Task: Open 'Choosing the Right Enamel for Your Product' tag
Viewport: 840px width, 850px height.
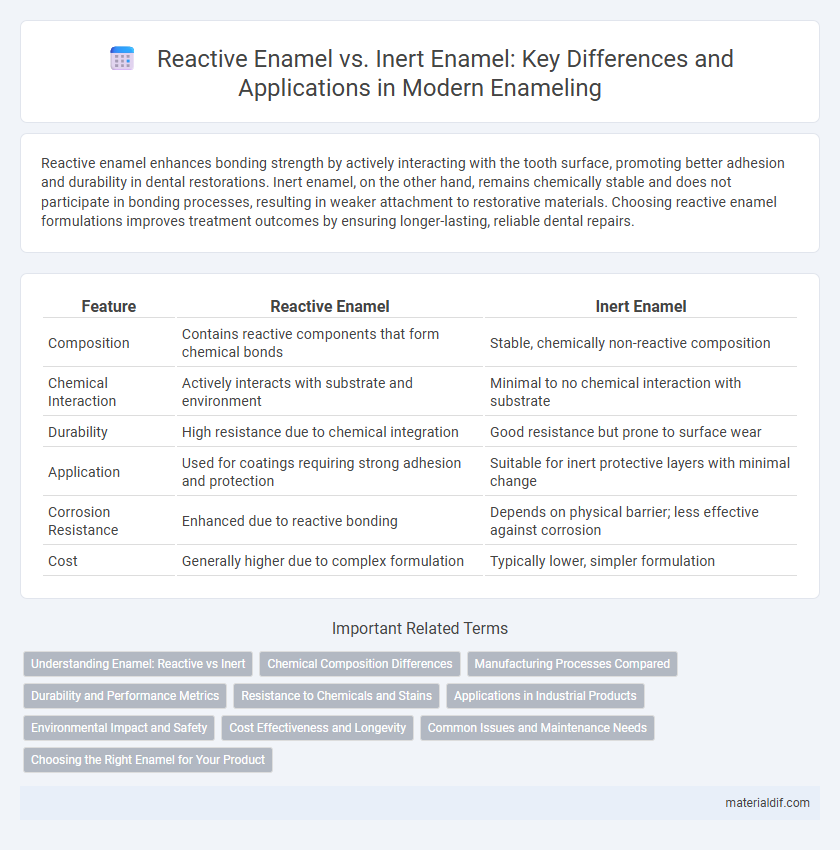Action: (148, 759)
